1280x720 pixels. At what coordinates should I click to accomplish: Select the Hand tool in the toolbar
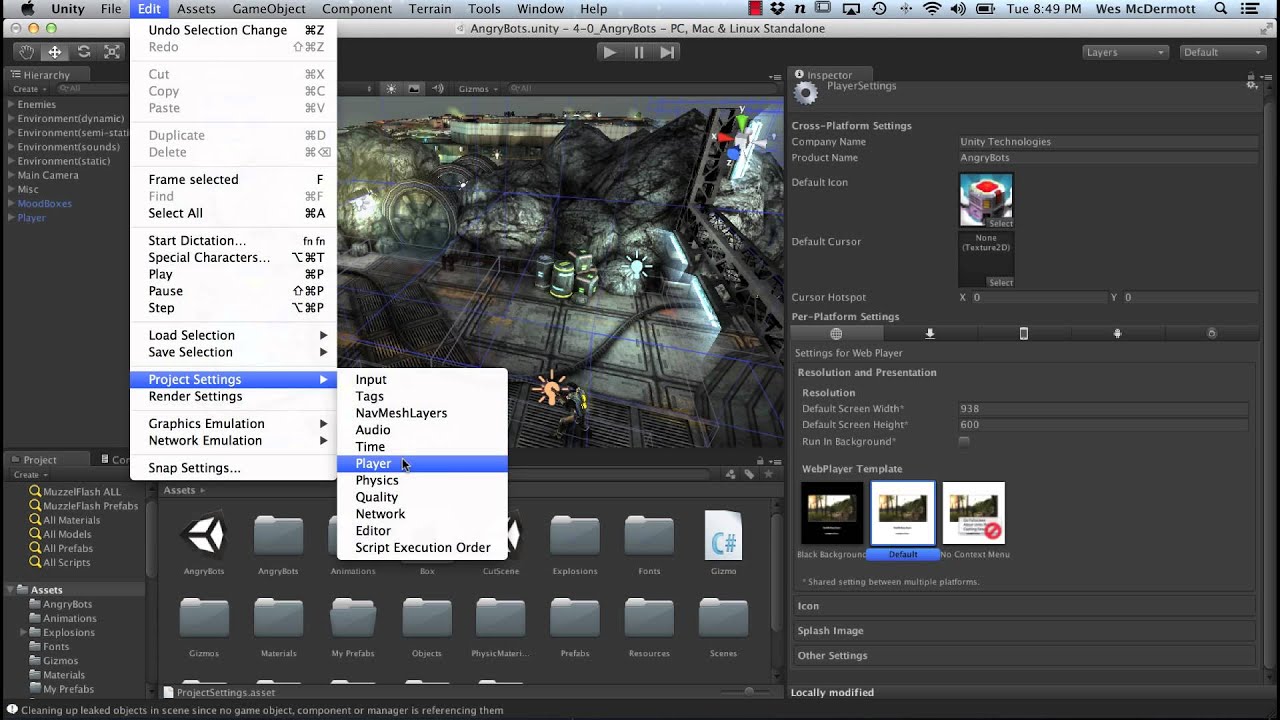[x=26, y=52]
